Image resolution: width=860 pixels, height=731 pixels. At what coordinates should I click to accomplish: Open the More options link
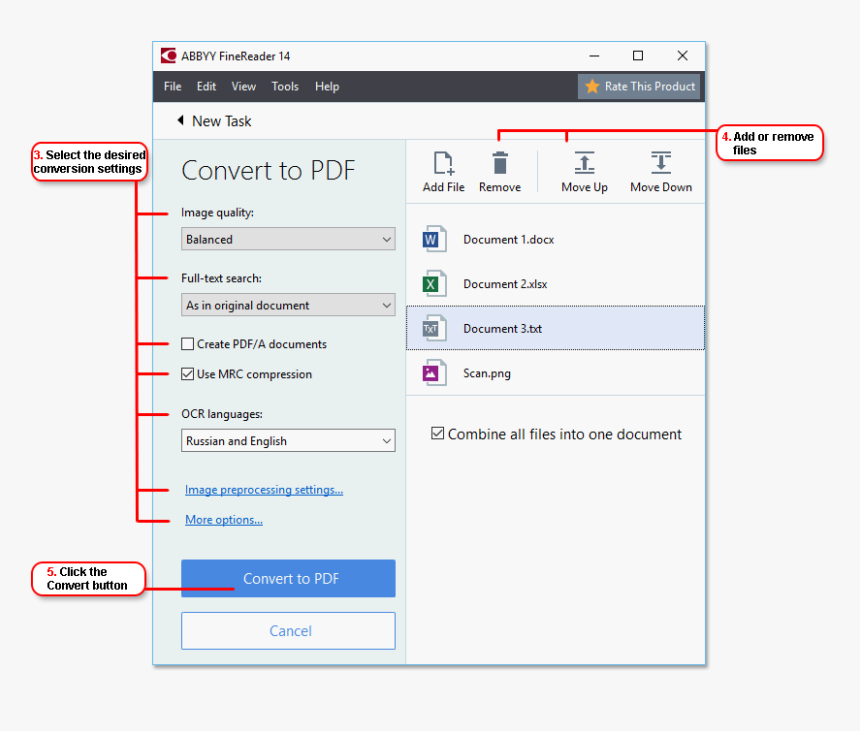pos(224,519)
